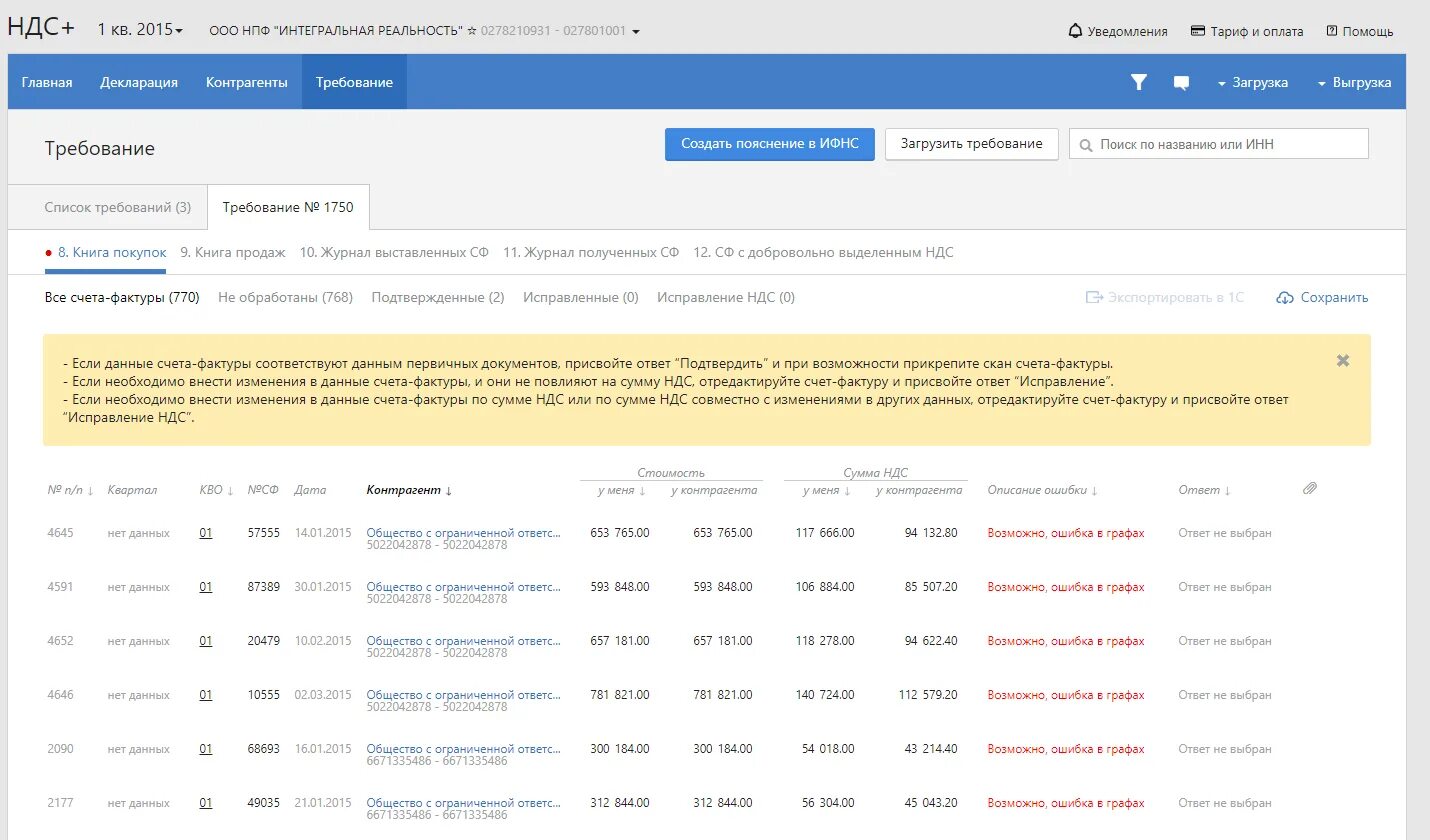Image resolution: width=1430 pixels, height=840 pixels.
Task: Expand the Загрузка dropdown menu
Action: pyautogui.click(x=1252, y=83)
